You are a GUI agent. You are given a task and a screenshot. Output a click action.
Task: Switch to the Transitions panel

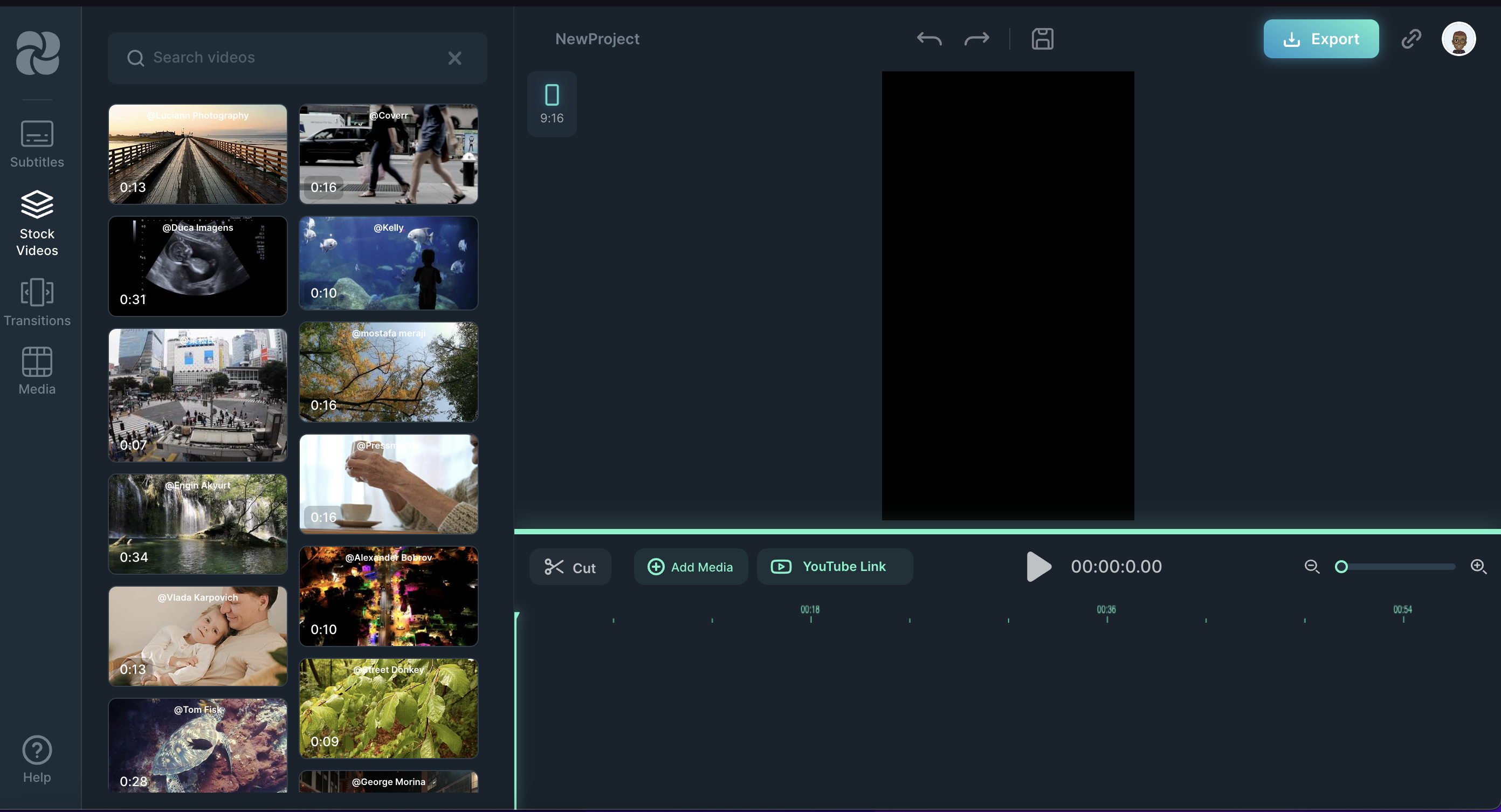click(37, 302)
